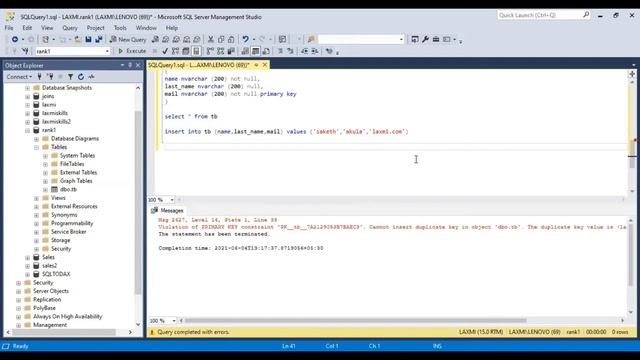The height and width of the screenshot is (360, 640).
Task: Click the 'select * from tb' query line
Action: coord(191,117)
